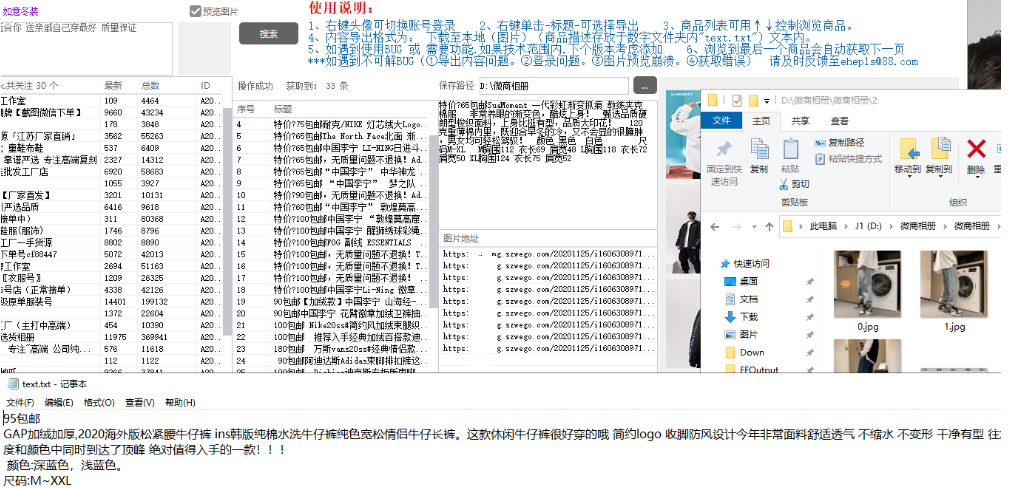Click the ... browse button next to save path
The width and height of the screenshot is (1027, 489).
click(x=645, y=85)
